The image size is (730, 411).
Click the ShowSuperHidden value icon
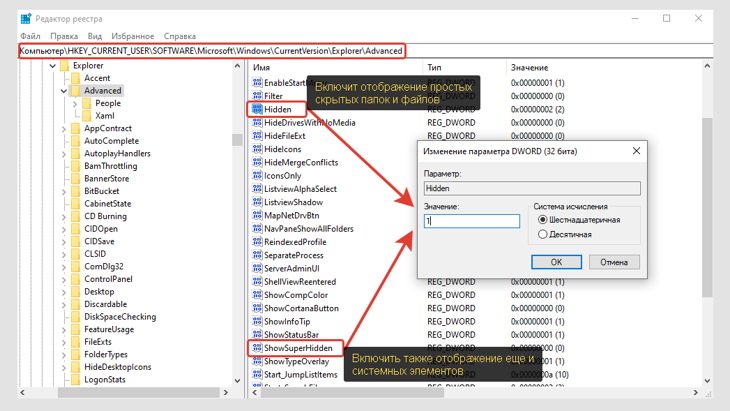pos(257,348)
